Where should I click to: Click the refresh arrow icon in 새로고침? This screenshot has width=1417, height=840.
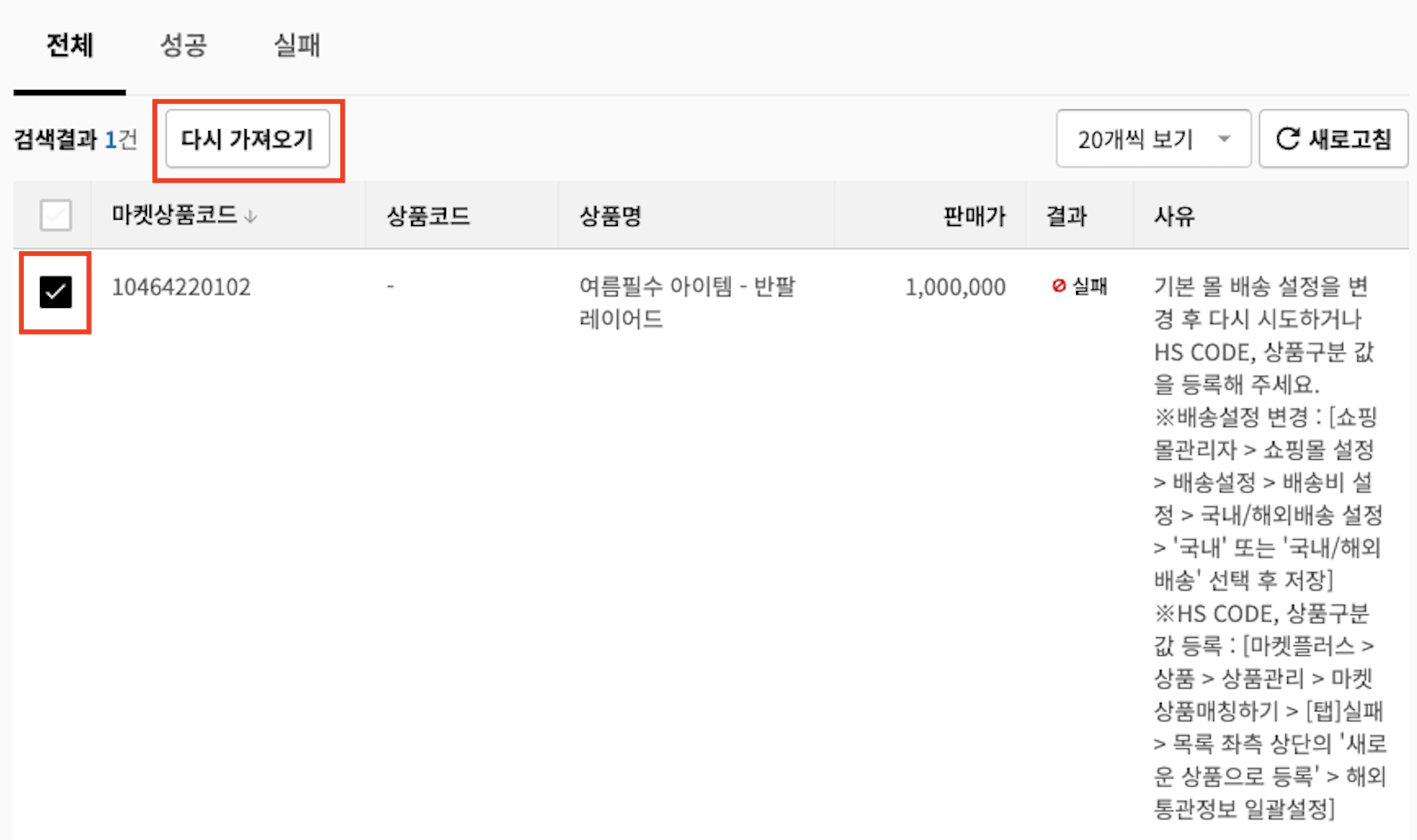[x=1287, y=139]
